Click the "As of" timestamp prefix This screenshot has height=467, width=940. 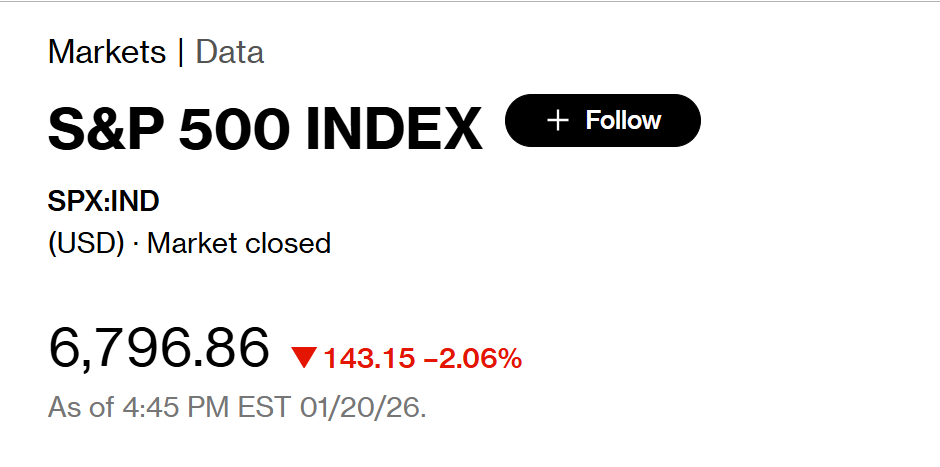pos(75,408)
